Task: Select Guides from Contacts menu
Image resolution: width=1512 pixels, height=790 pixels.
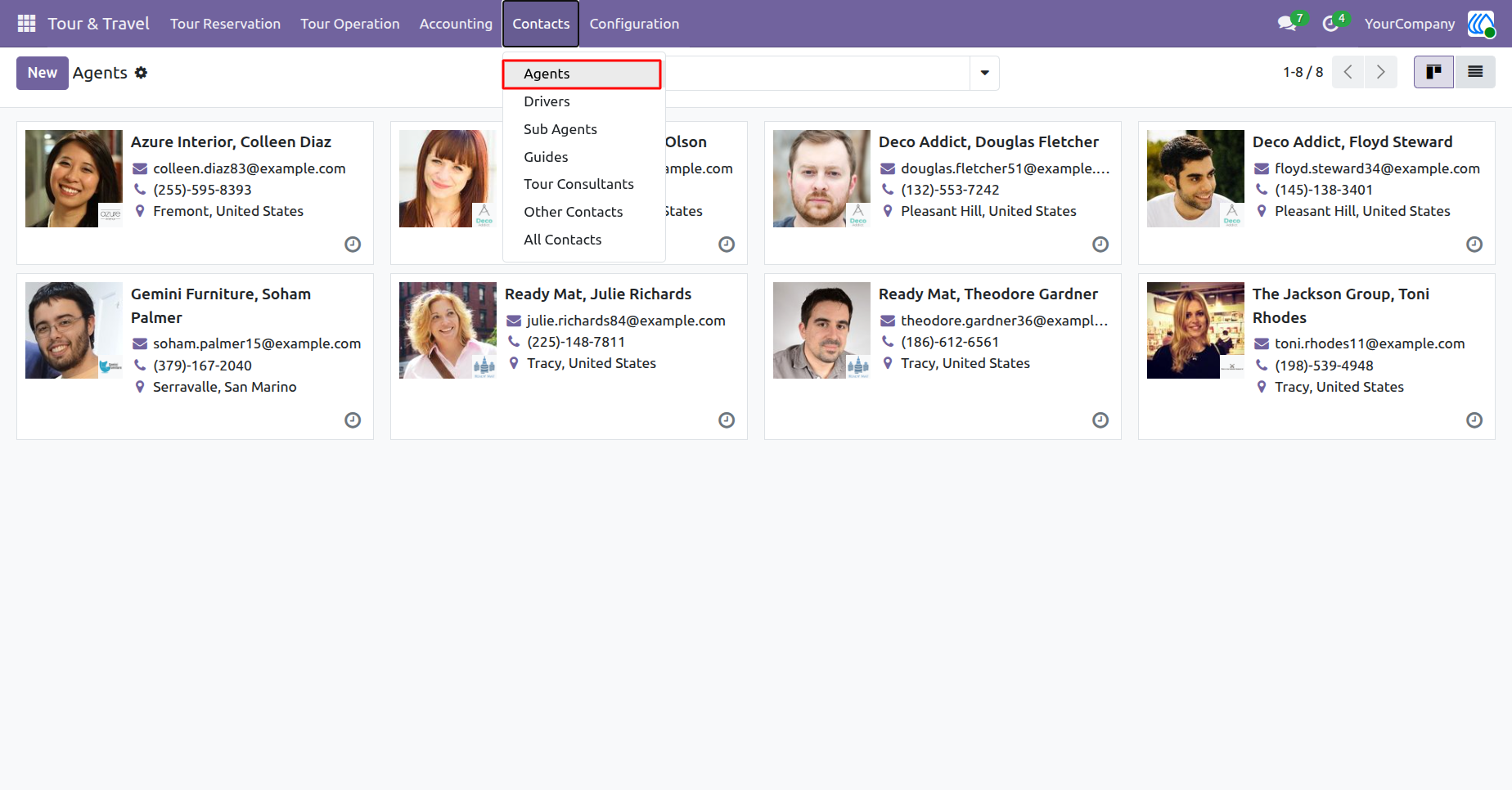Action: [x=583, y=157]
